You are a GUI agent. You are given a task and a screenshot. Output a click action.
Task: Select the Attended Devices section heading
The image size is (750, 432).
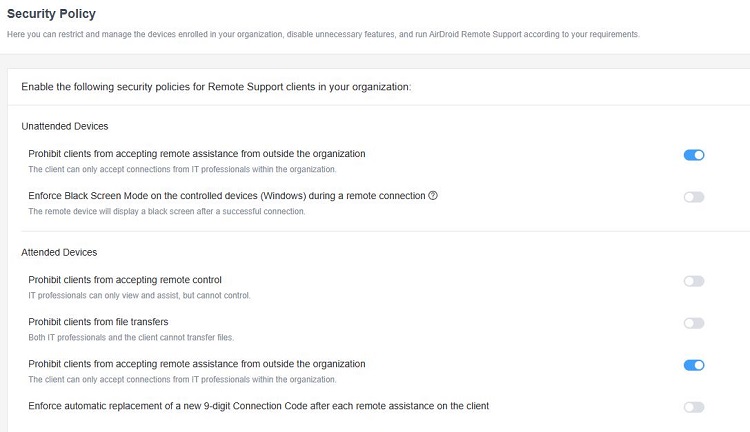click(60, 252)
